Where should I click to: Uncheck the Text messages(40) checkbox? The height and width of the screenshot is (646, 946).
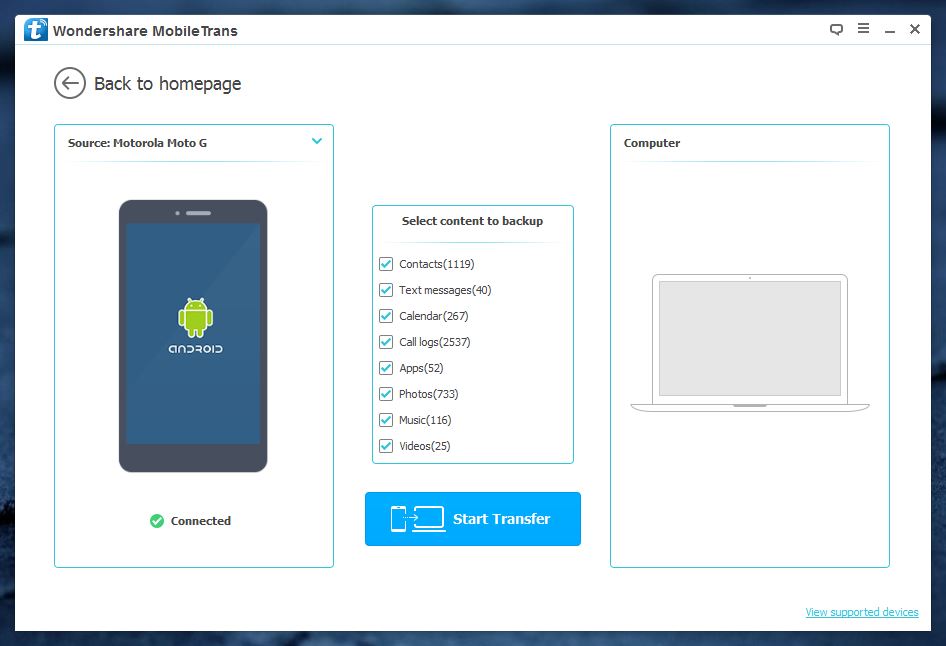(x=386, y=290)
